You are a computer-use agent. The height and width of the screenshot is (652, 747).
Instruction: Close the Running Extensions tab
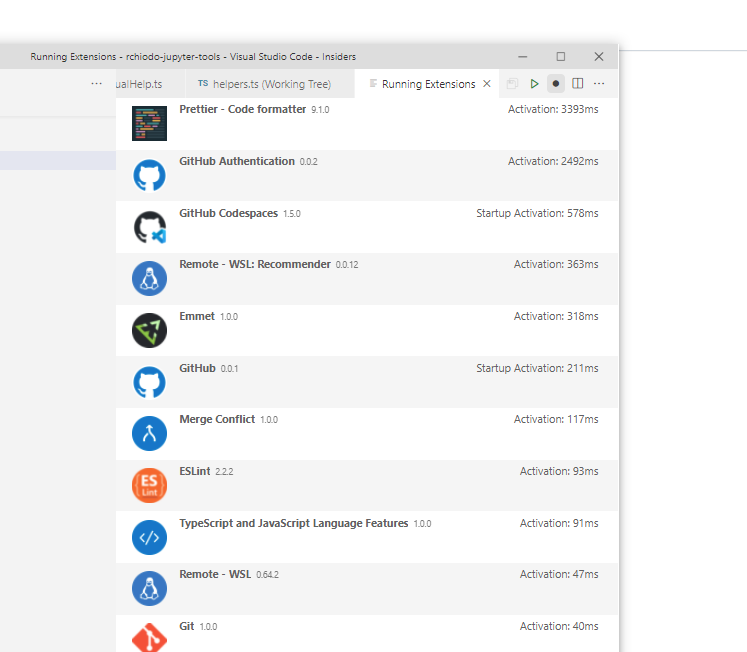pos(486,84)
